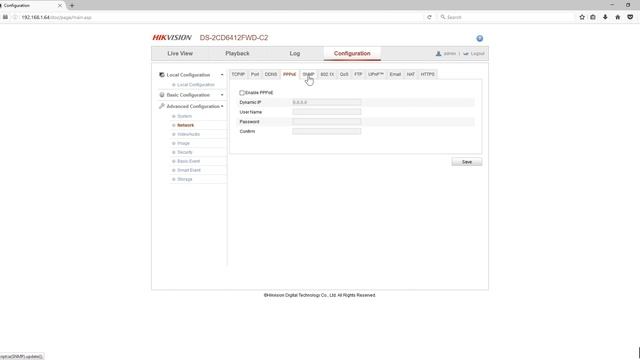Bookmark this page with star icon
640x360 pixels.
[582, 17]
